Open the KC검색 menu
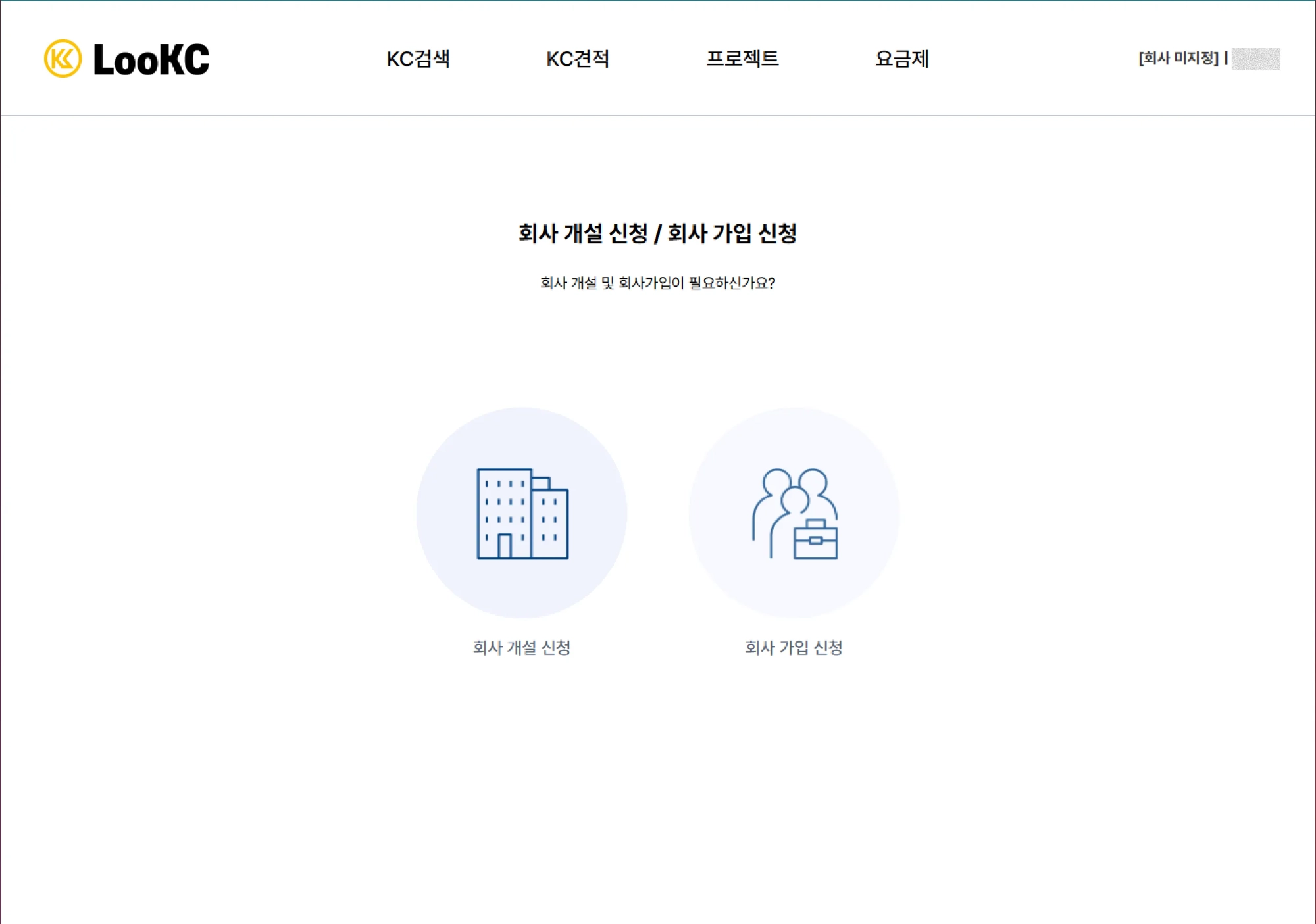This screenshot has width=1316, height=924. tap(418, 59)
